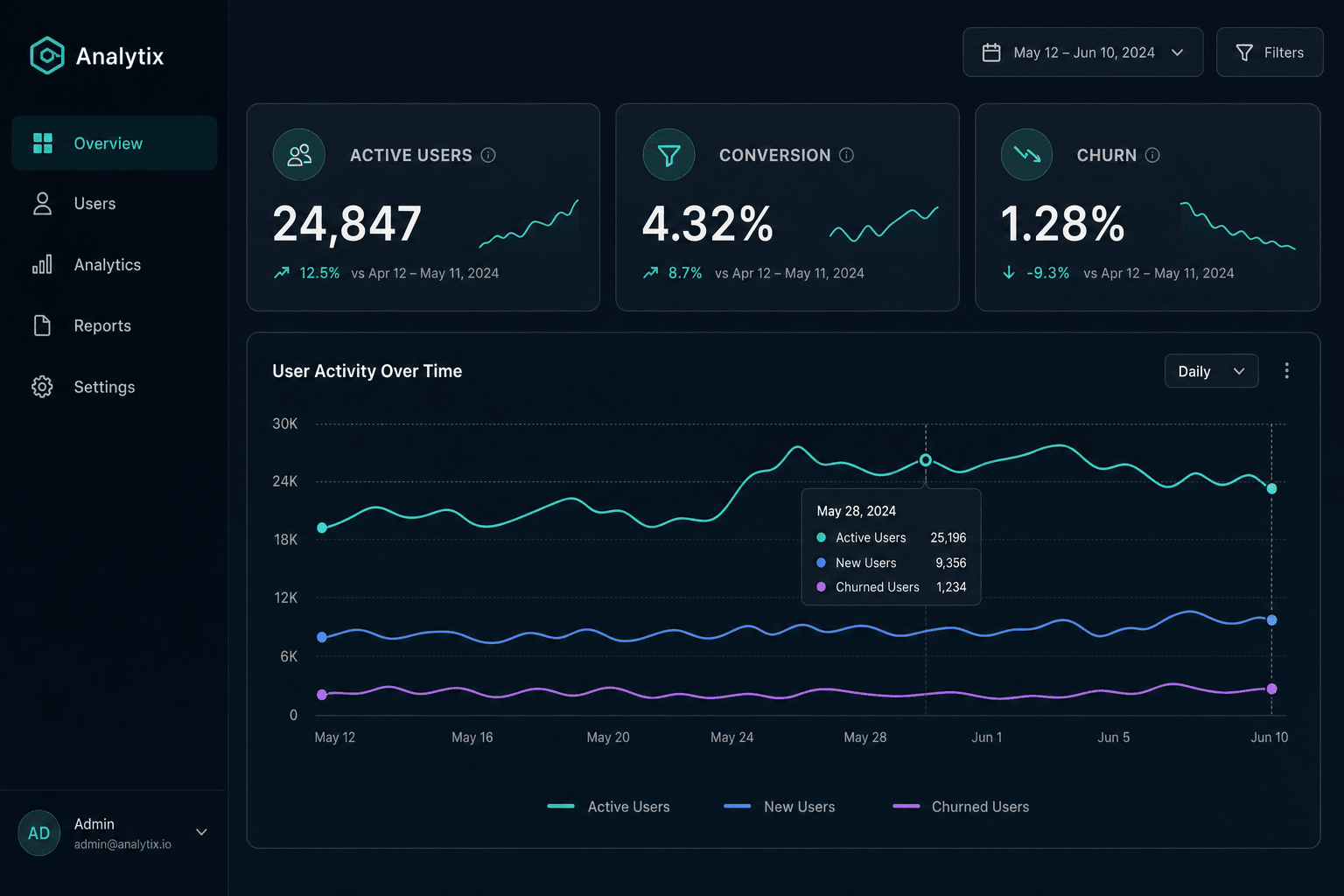The height and width of the screenshot is (896, 1344).
Task: Click the 9,356 value in tooltip
Action: pyautogui.click(x=951, y=563)
